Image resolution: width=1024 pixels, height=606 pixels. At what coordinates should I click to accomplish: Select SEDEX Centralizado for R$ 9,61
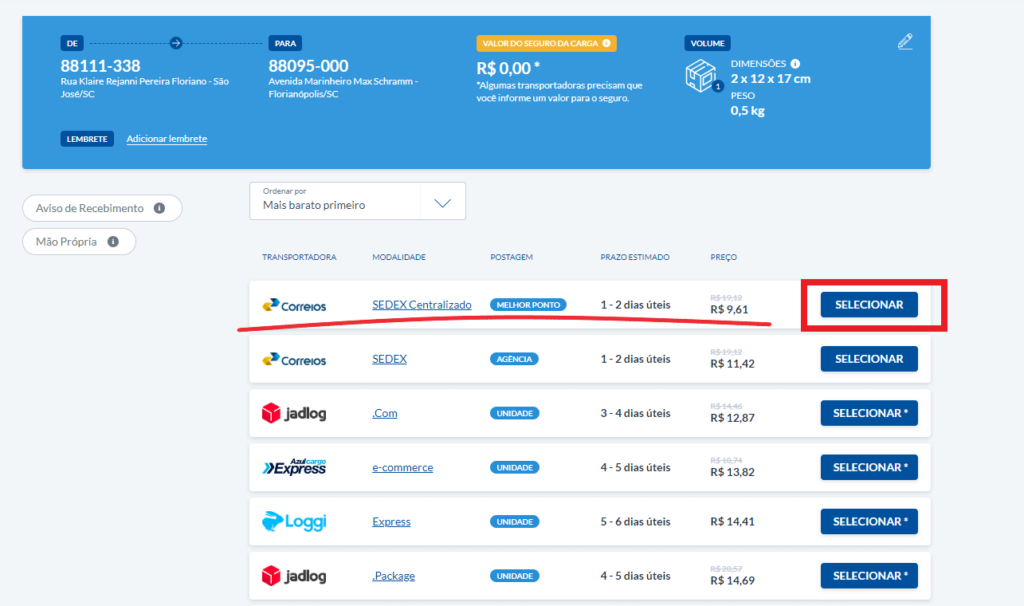869,305
